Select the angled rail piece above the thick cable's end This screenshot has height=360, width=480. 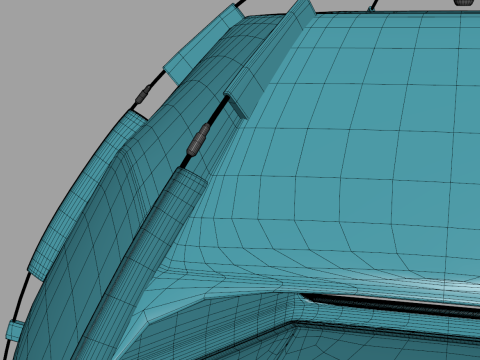[x=270, y=59]
